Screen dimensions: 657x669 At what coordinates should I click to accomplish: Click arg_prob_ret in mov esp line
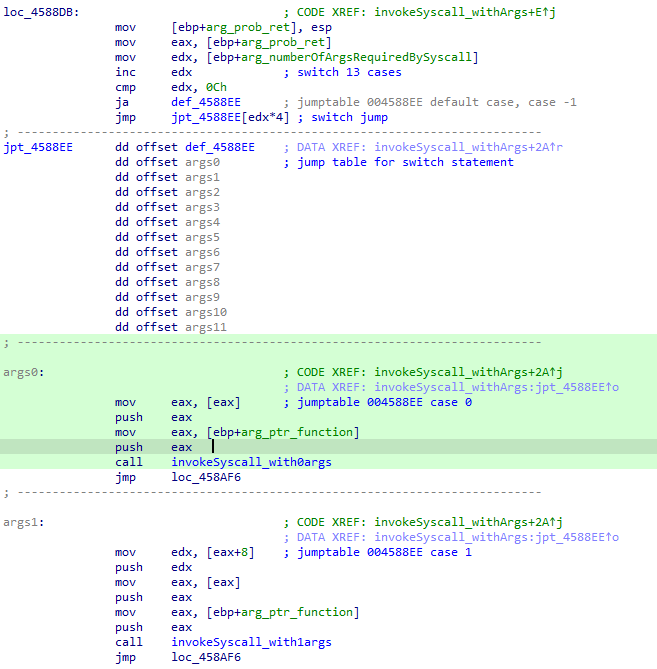point(247,27)
